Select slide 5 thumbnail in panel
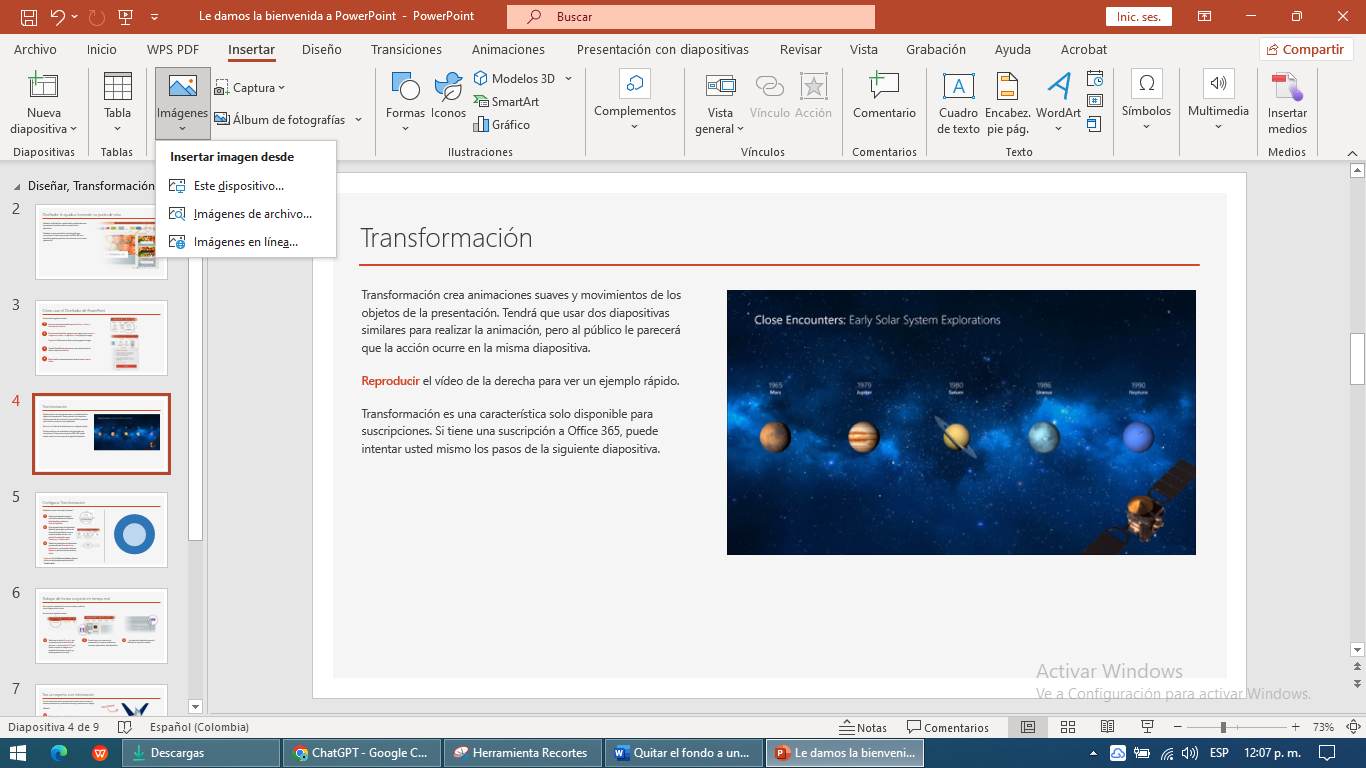The height and width of the screenshot is (768, 1366). [x=102, y=530]
